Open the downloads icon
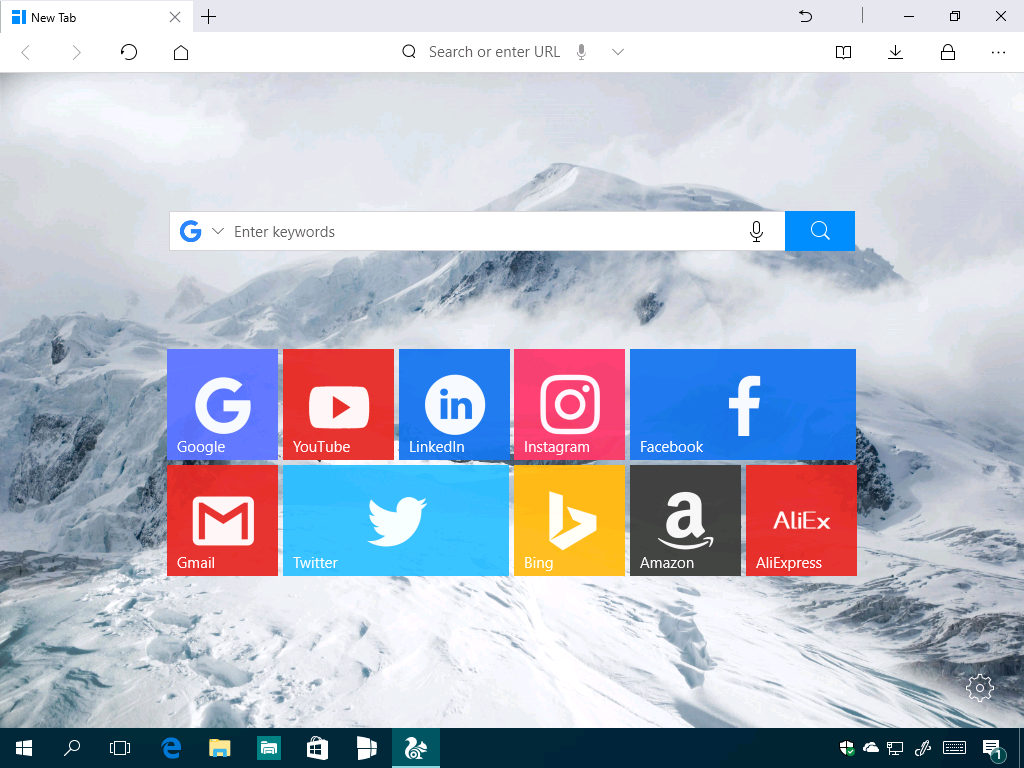The height and width of the screenshot is (768, 1024). click(x=895, y=52)
